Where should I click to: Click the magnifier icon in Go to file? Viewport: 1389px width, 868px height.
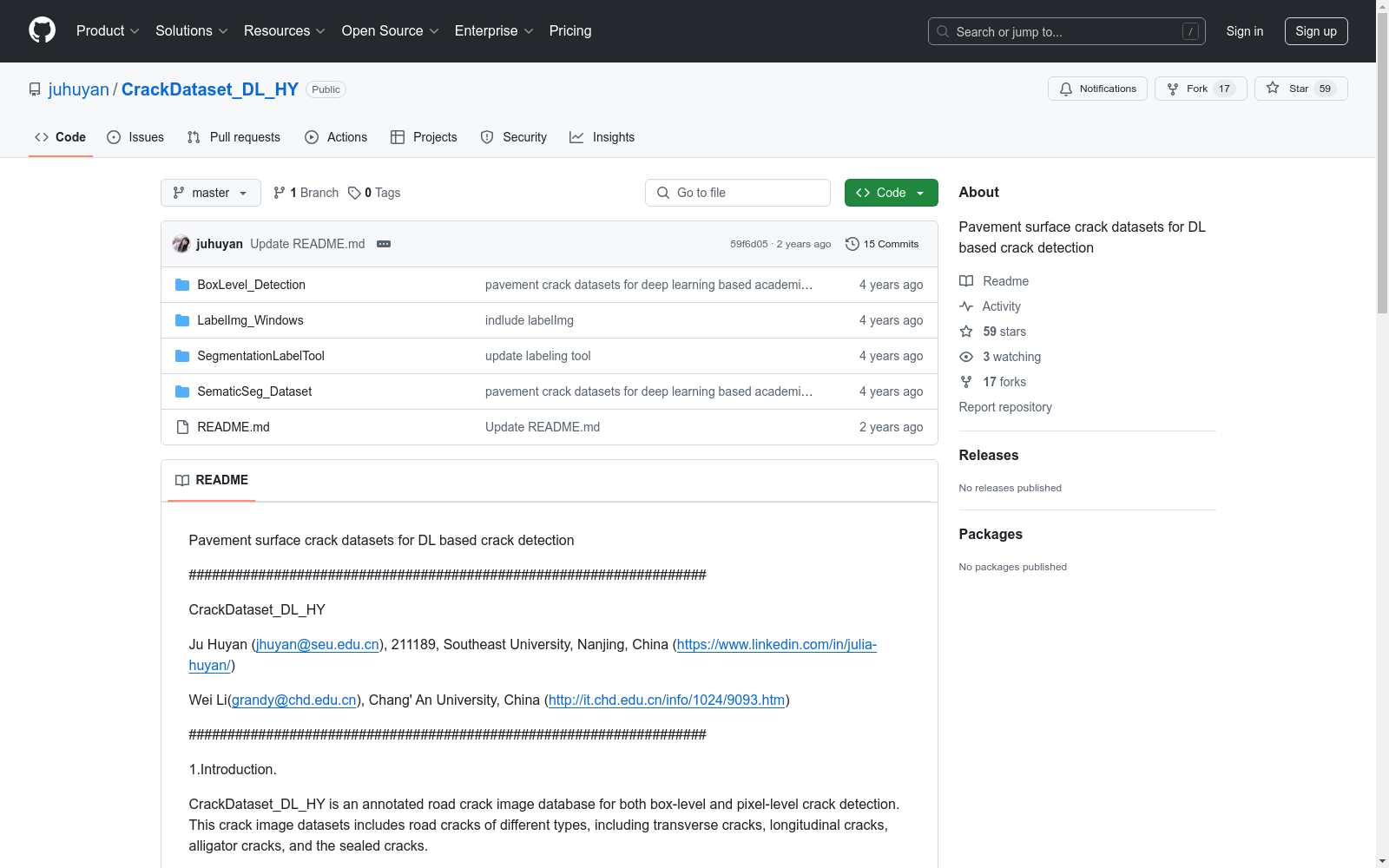click(x=663, y=193)
